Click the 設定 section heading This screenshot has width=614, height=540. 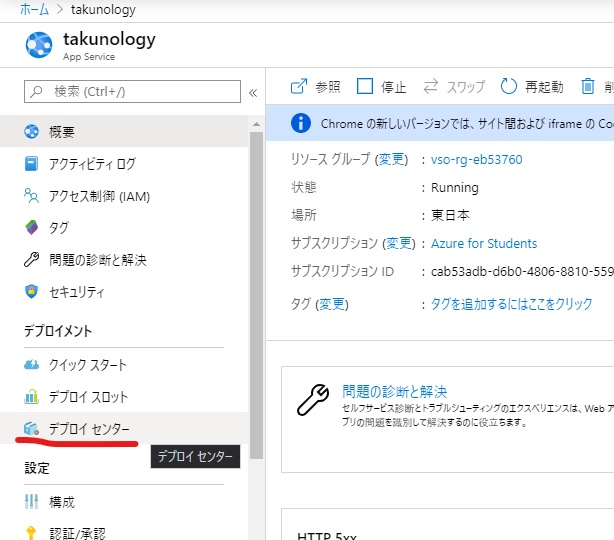pyautogui.click(x=37, y=468)
